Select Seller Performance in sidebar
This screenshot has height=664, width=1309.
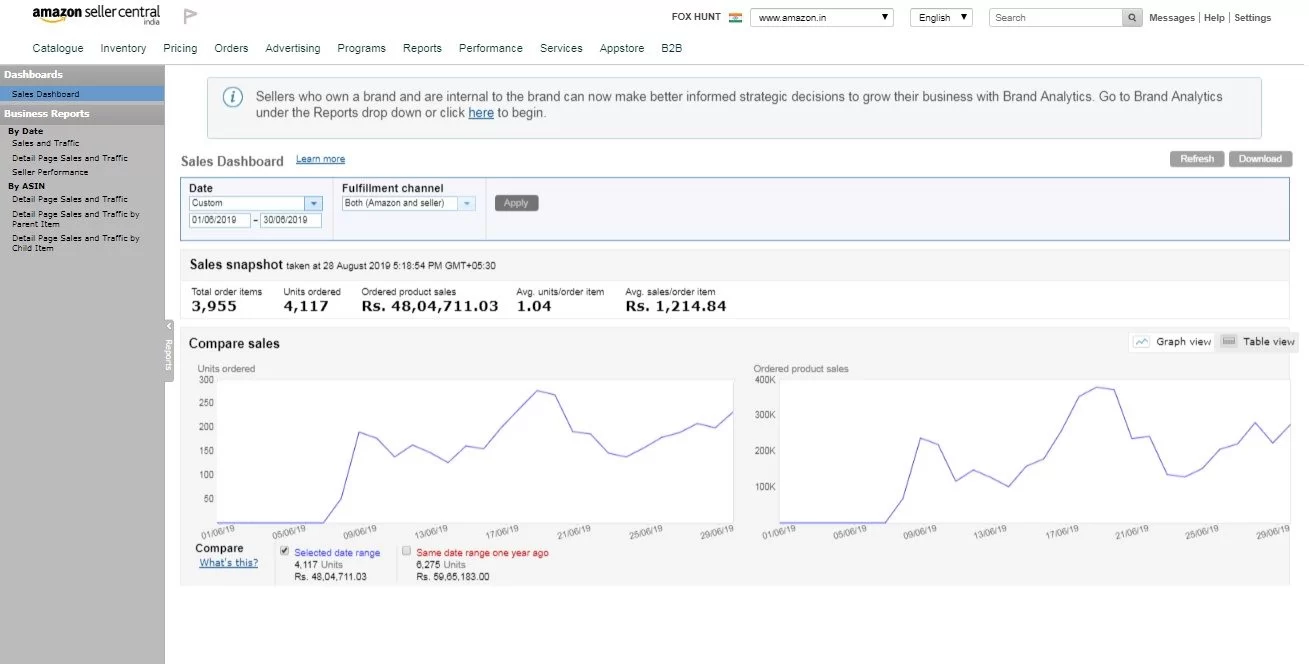(50, 172)
